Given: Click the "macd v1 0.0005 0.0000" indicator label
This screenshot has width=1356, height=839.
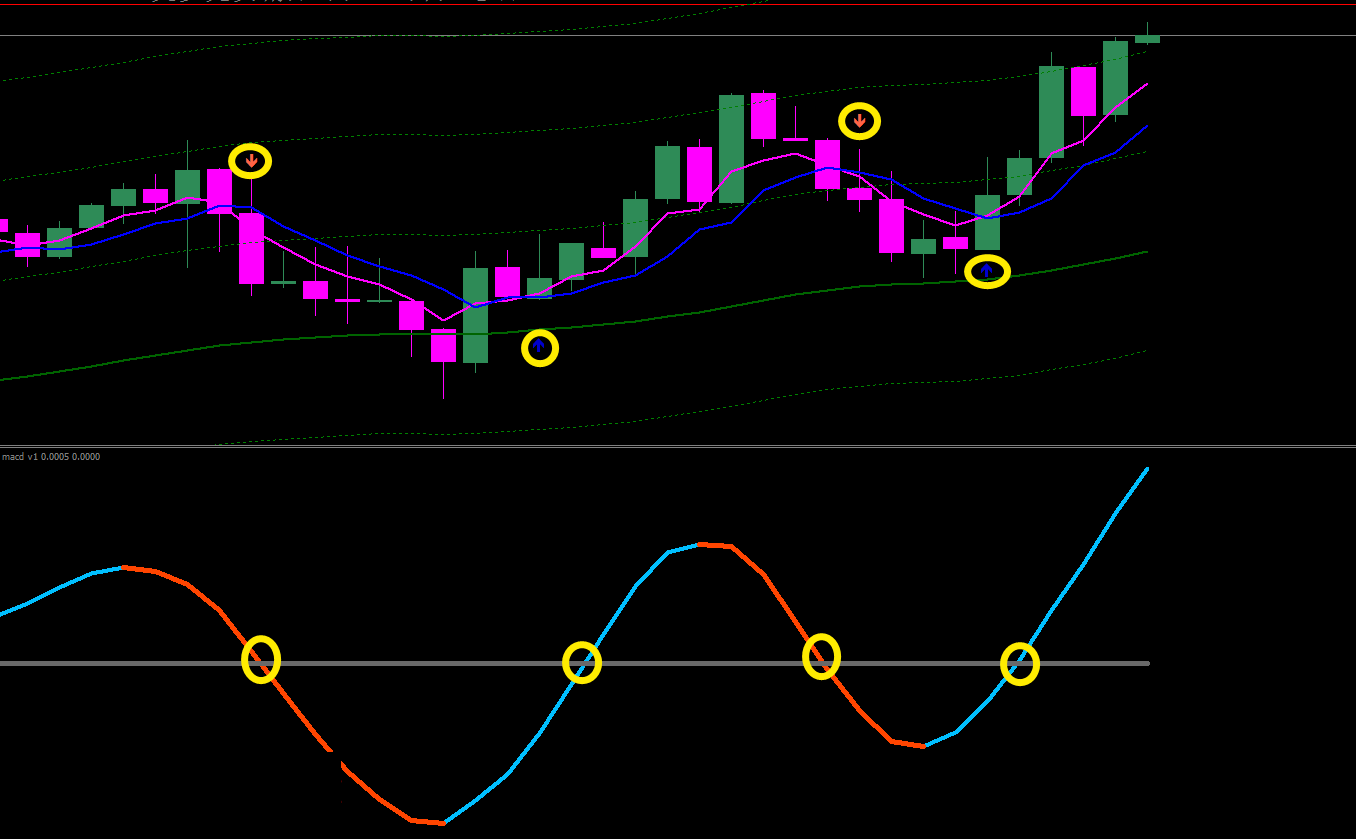Looking at the screenshot, I should pyautogui.click(x=51, y=456).
